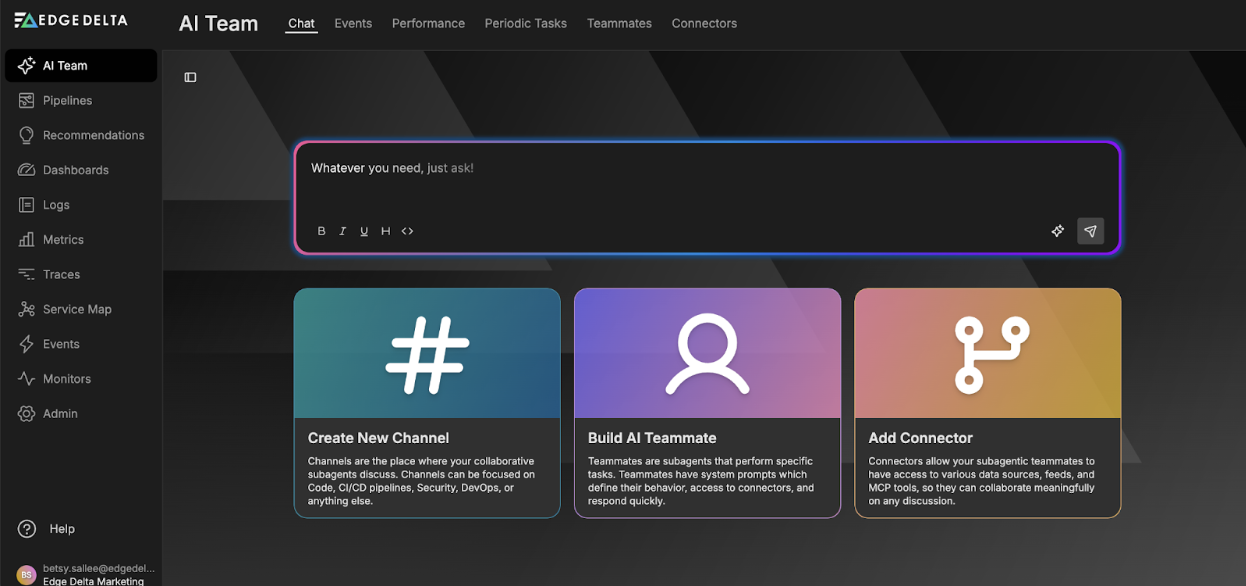Click the Create New Channel card

coord(427,402)
